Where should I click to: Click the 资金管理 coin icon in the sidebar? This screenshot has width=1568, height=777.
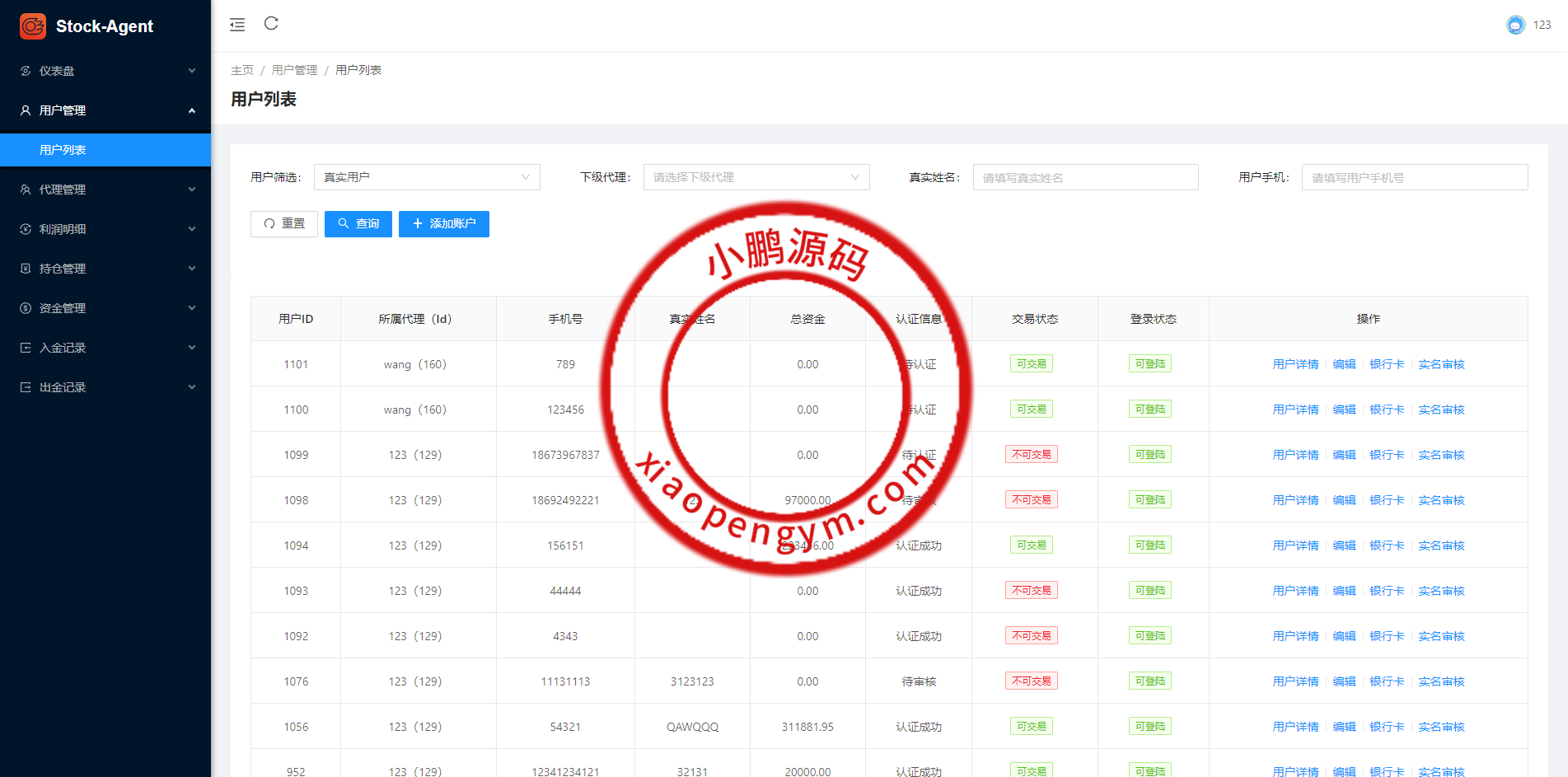26,308
